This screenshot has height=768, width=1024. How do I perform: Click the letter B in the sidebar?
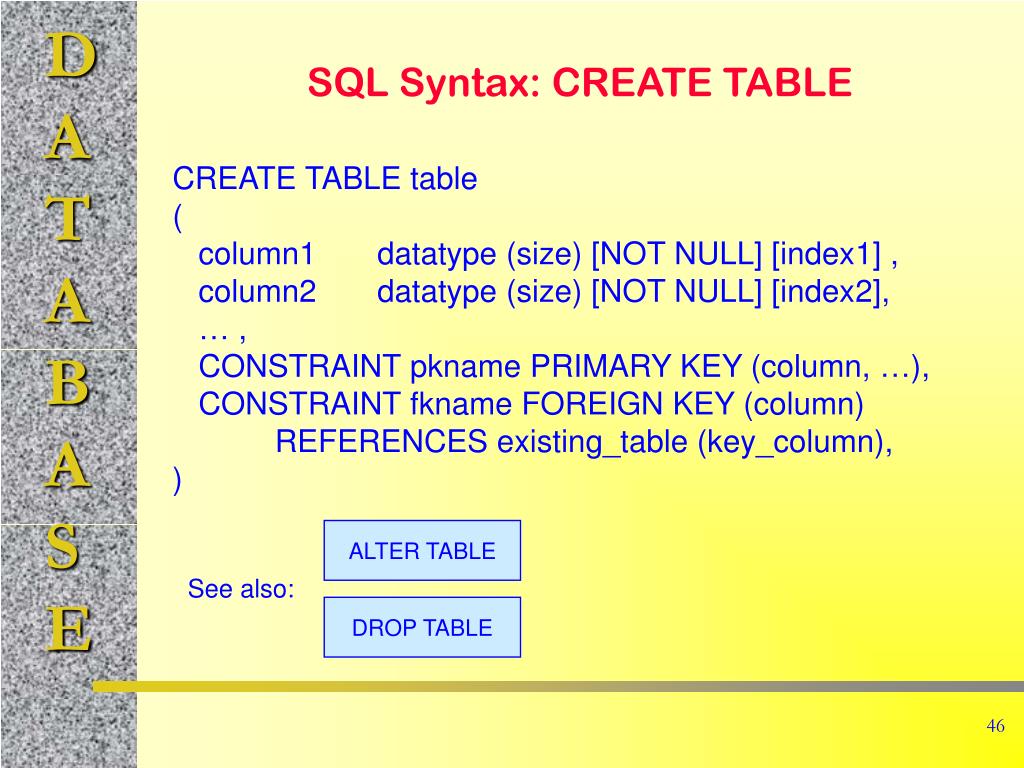point(69,385)
